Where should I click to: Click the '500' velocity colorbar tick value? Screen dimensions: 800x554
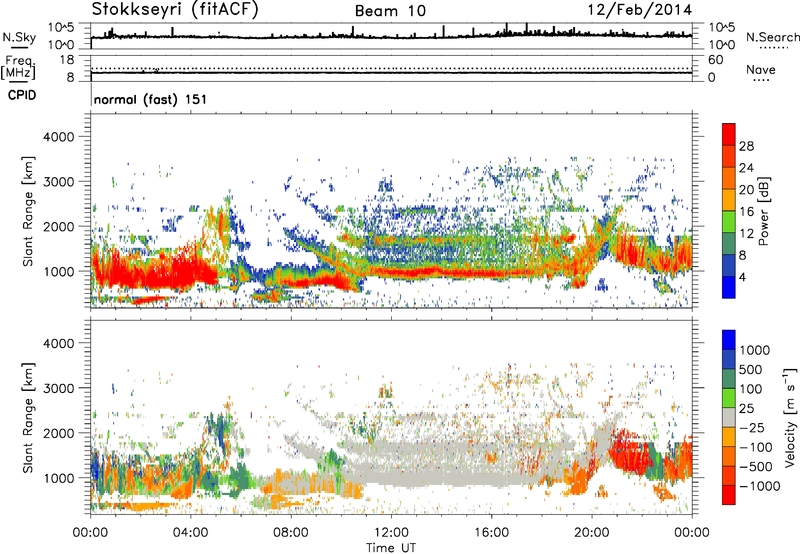coord(751,369)
